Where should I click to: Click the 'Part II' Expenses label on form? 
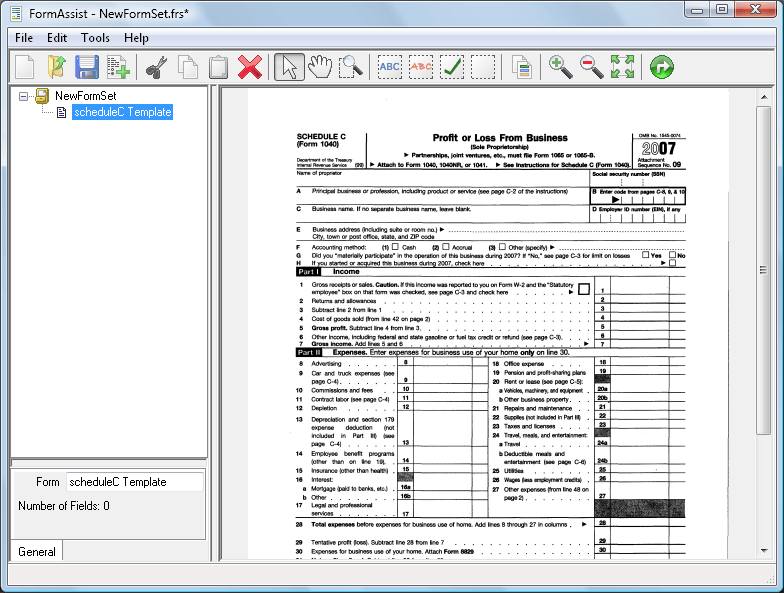(x=309, y=352)
